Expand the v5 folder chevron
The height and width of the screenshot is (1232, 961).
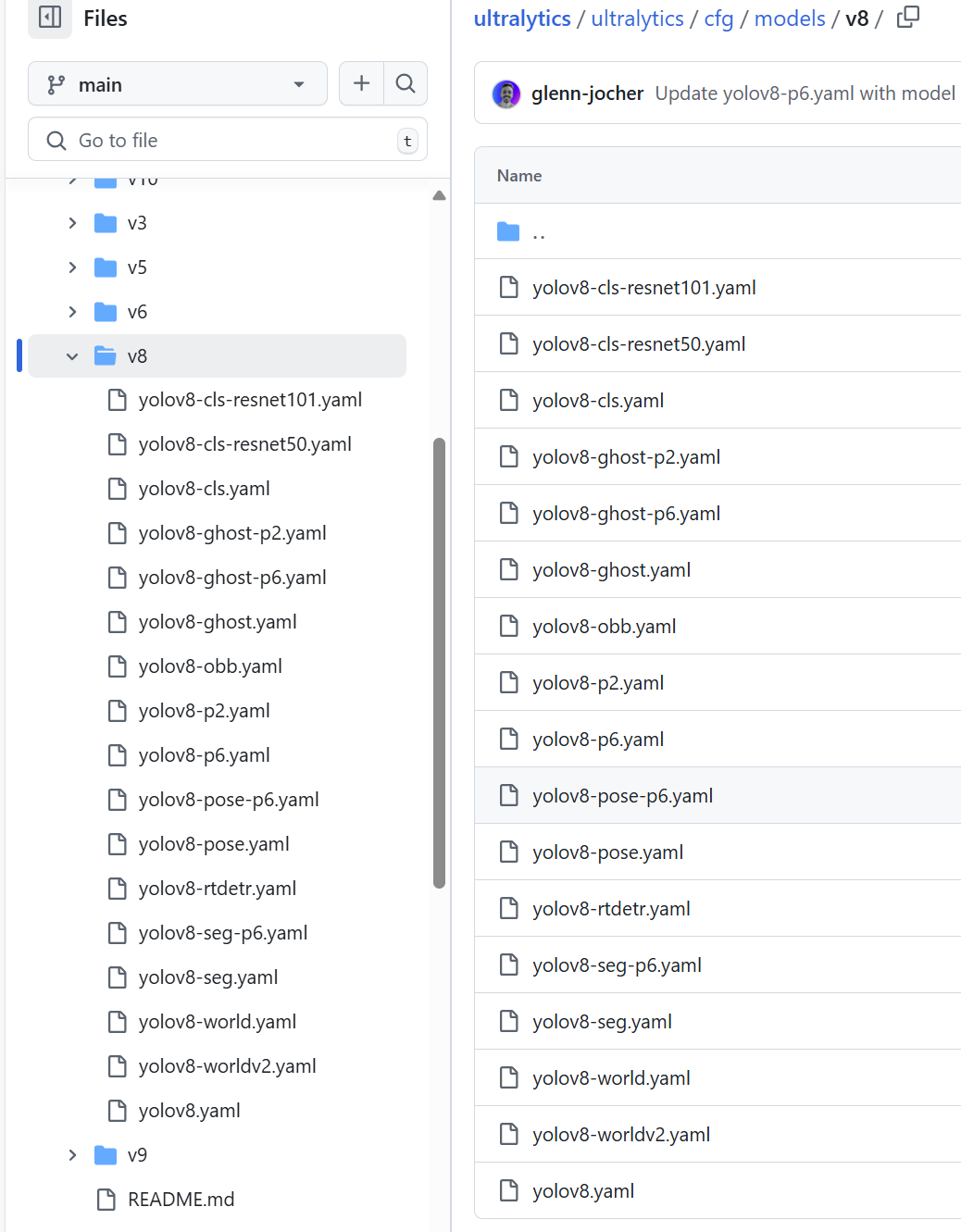tap(72, 268)
